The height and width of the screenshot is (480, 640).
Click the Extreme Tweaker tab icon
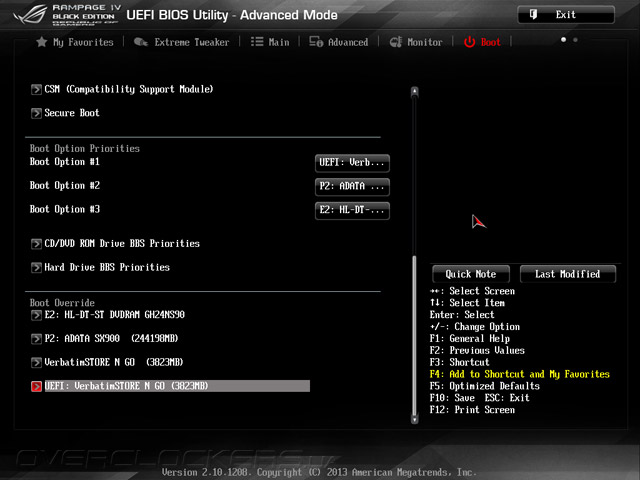pos(141,42)
